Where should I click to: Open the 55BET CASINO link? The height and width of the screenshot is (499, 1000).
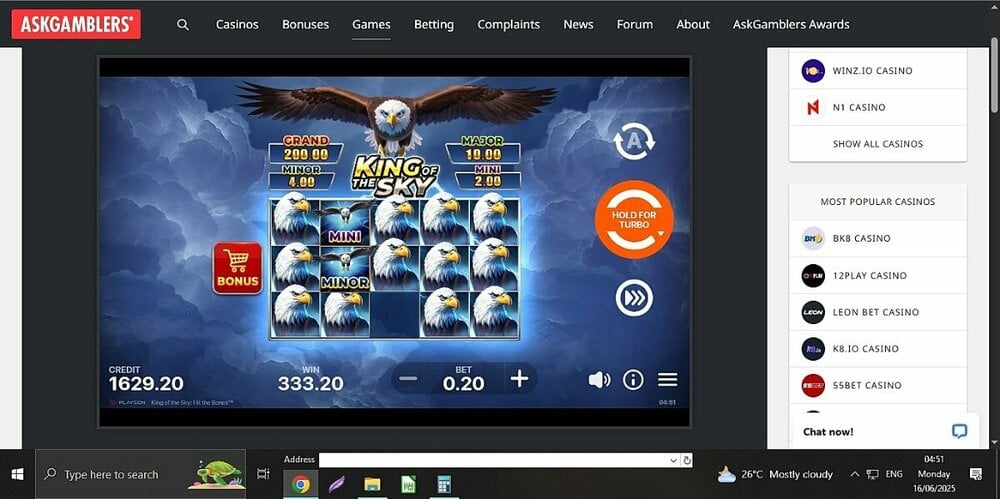(x=867, y=385)
